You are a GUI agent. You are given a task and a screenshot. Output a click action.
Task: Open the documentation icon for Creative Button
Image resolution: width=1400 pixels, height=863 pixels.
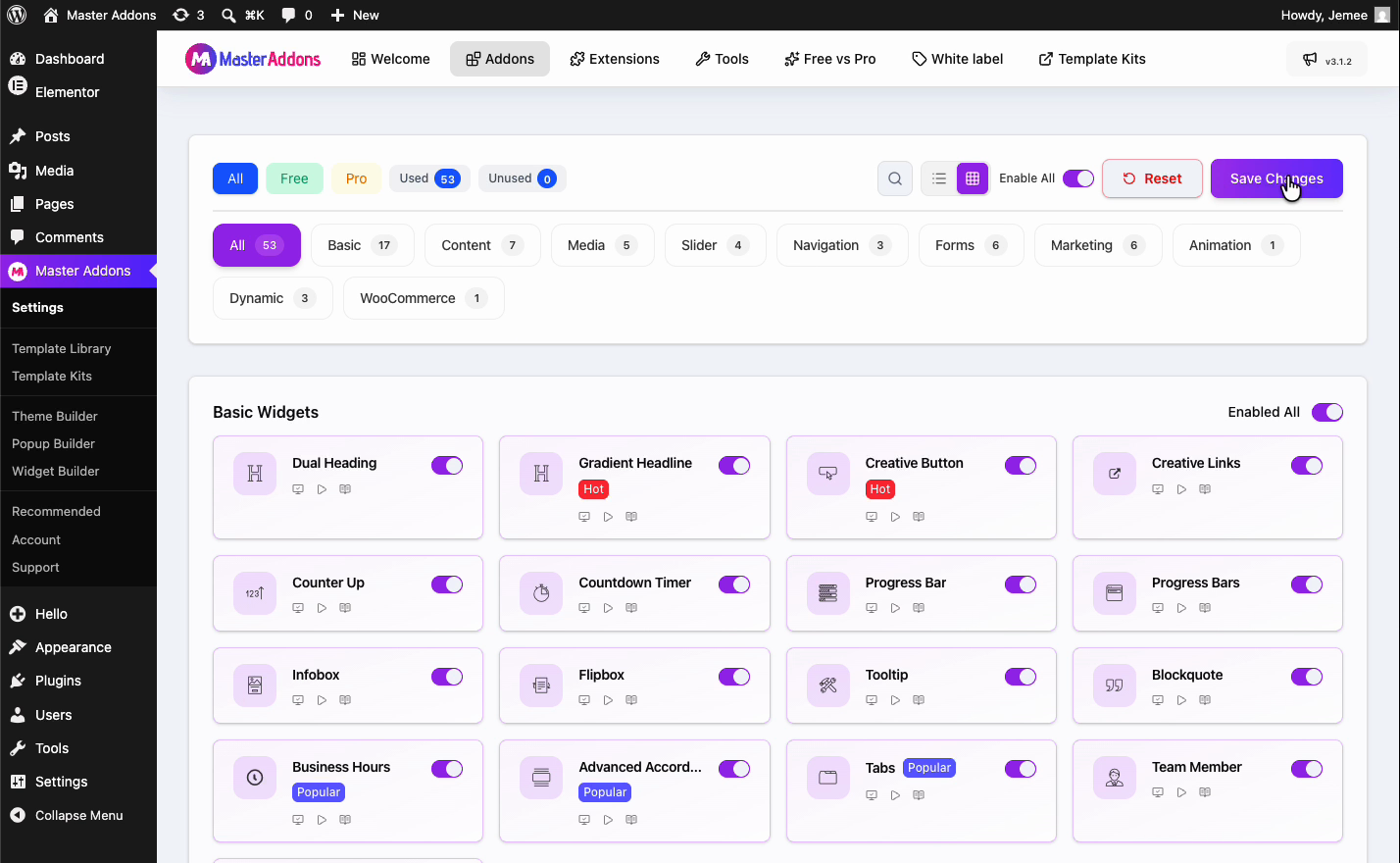(919, 517)
